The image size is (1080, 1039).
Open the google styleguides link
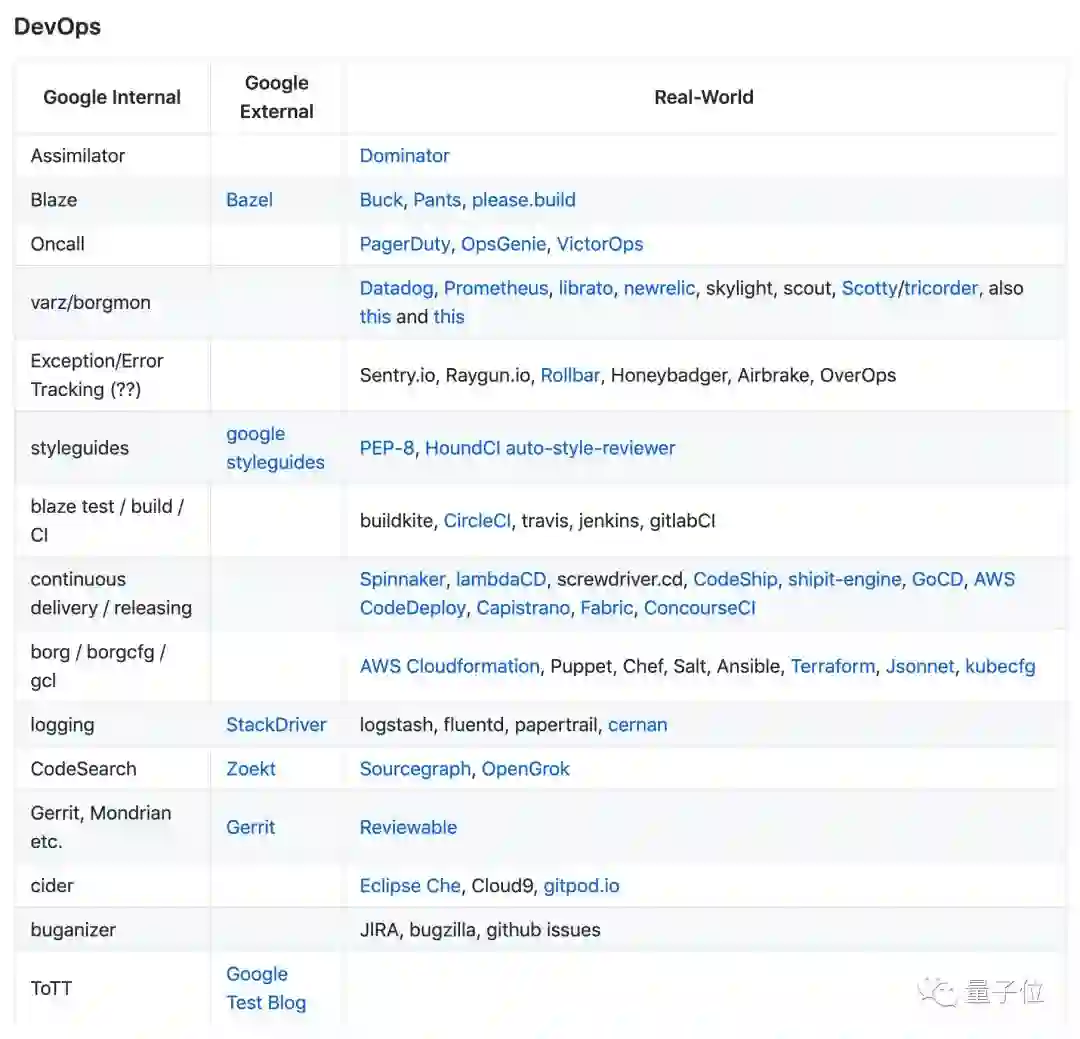(x=275, y=448)
